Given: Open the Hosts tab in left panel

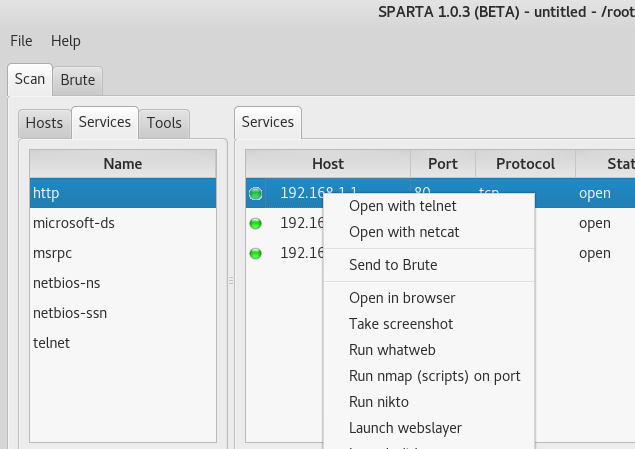Looking at the screenshot, I should pyautogui.click(x=45, y=123).
